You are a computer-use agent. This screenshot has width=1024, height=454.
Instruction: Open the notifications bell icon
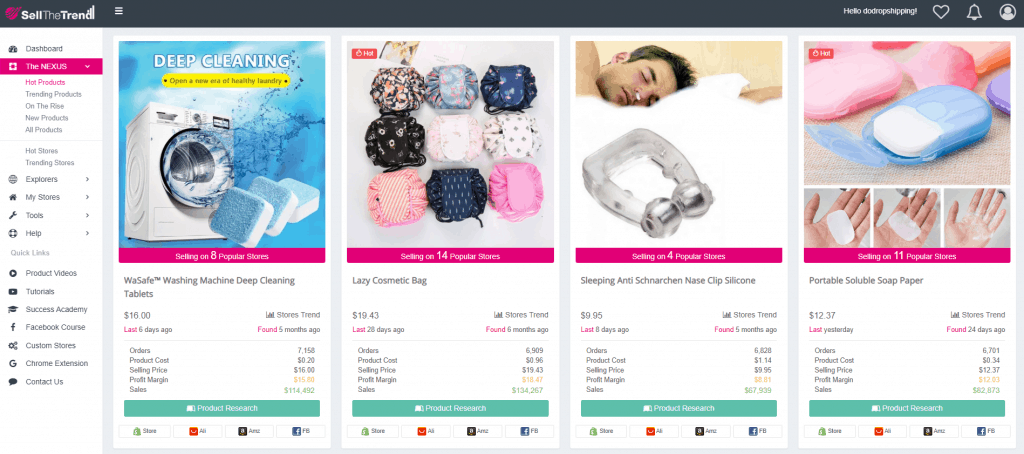pos(974,11)
